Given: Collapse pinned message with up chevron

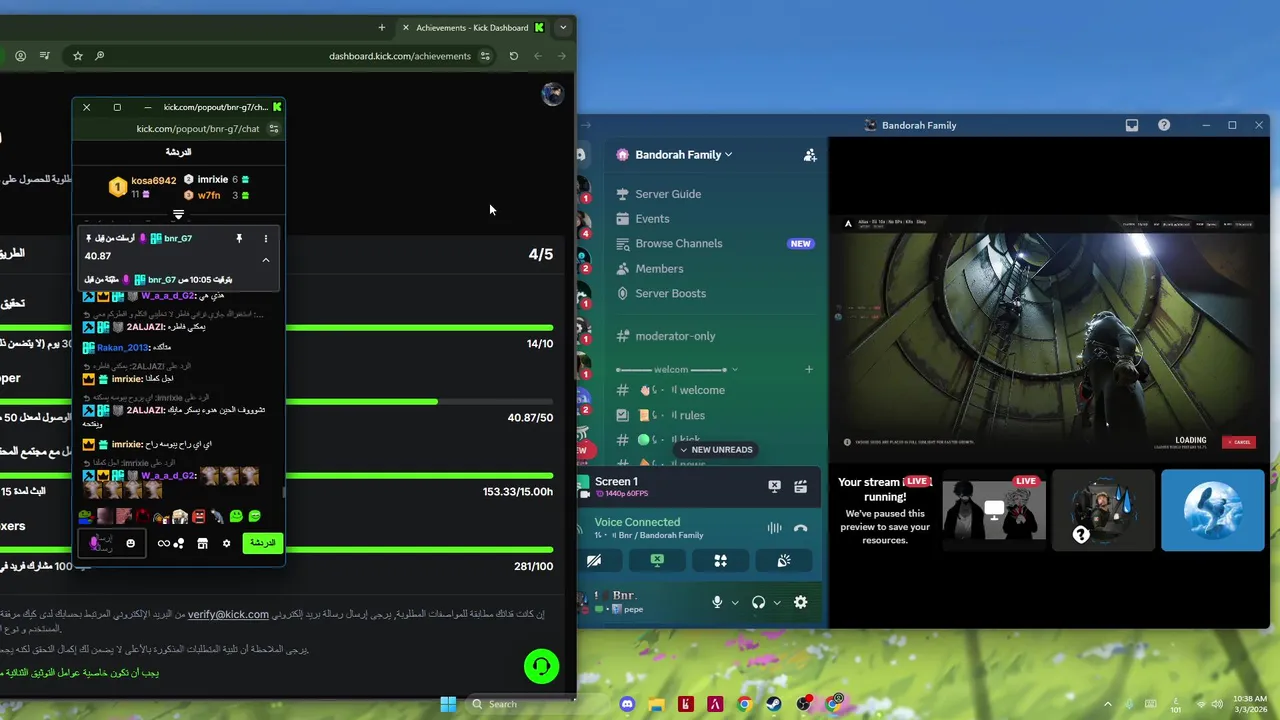Looking at the screenshot, I should (x=266, y=260).
